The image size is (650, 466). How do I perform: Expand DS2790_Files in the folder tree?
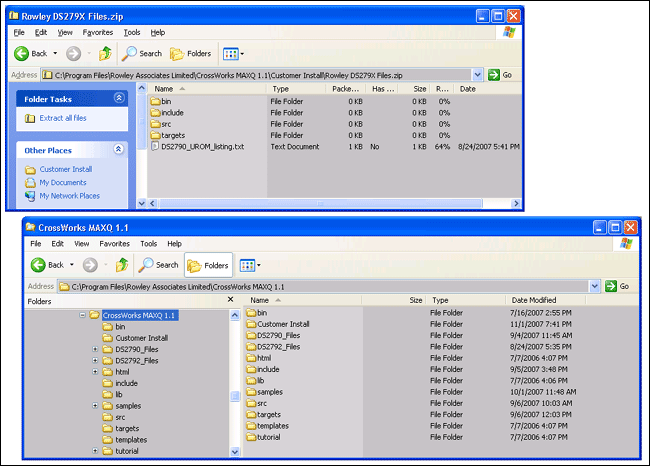pyautogui.click(x=95, y=349)
